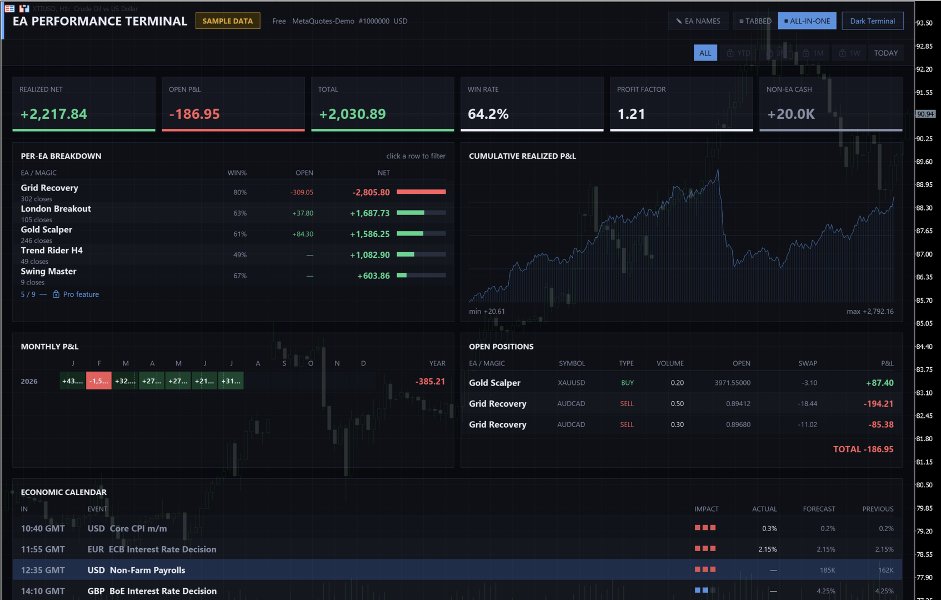The width and height of the screenshot is (941, 600).
Task: Click the lock icon next to Pro feature
Action: coord(56,295)
